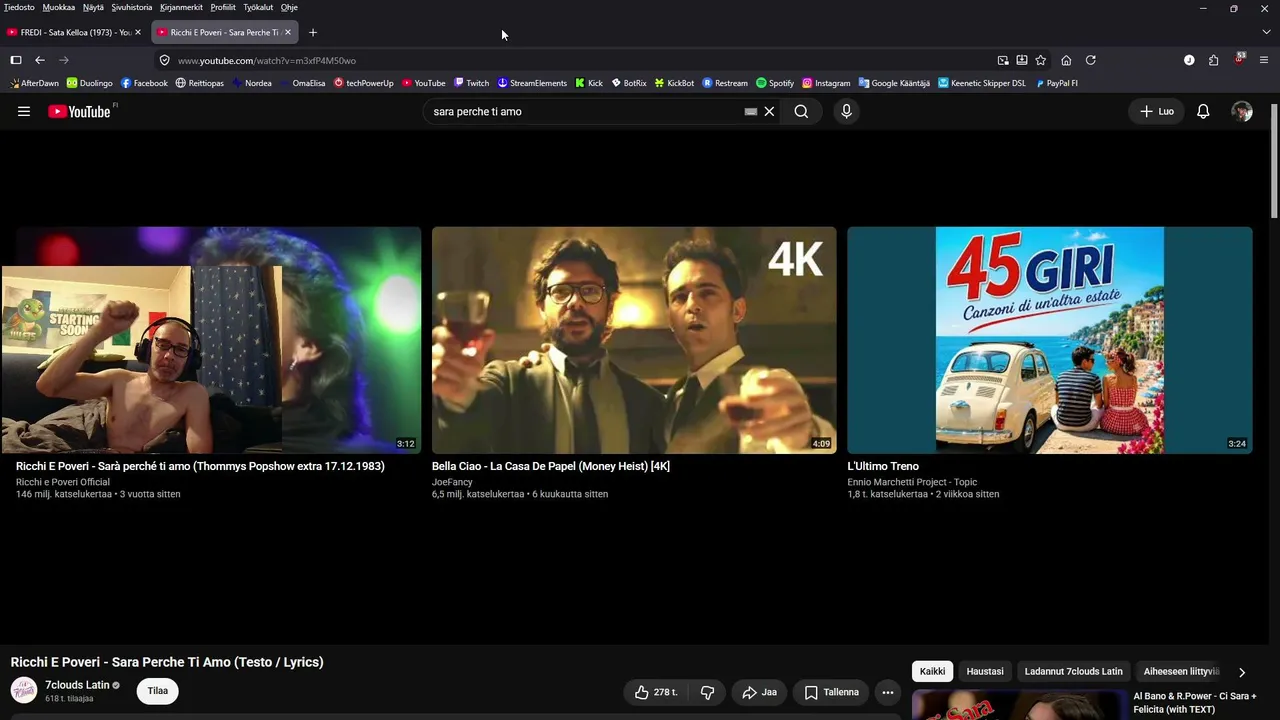This screenshot has height=720, width=1280.
Task: Open the Google Kääntäjä bookmark
Action: pos(894,83)
